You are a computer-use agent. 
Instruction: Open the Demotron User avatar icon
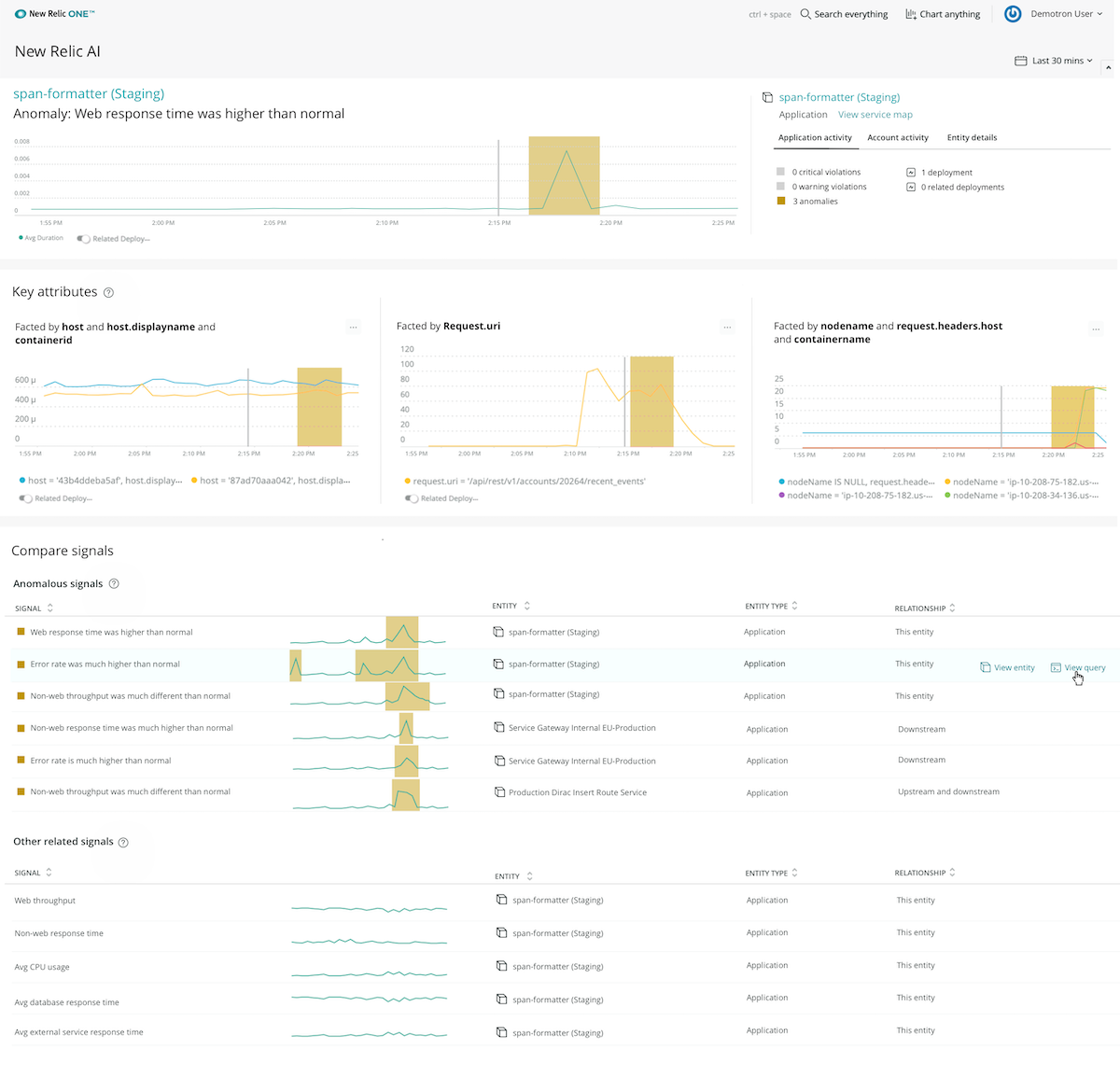click(x=1013, y=14)
